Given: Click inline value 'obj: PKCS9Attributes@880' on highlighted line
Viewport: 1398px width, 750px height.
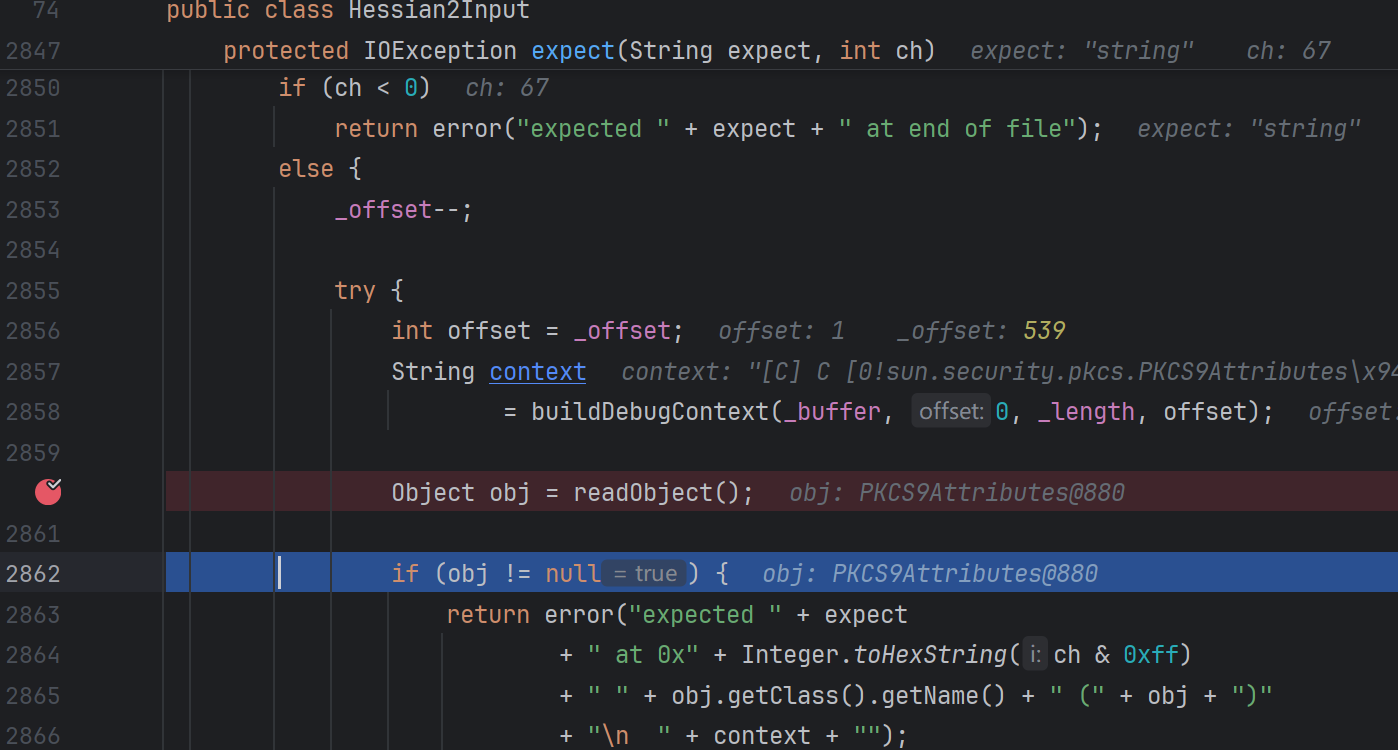Looking at the screenshot, I should [929, 574].
